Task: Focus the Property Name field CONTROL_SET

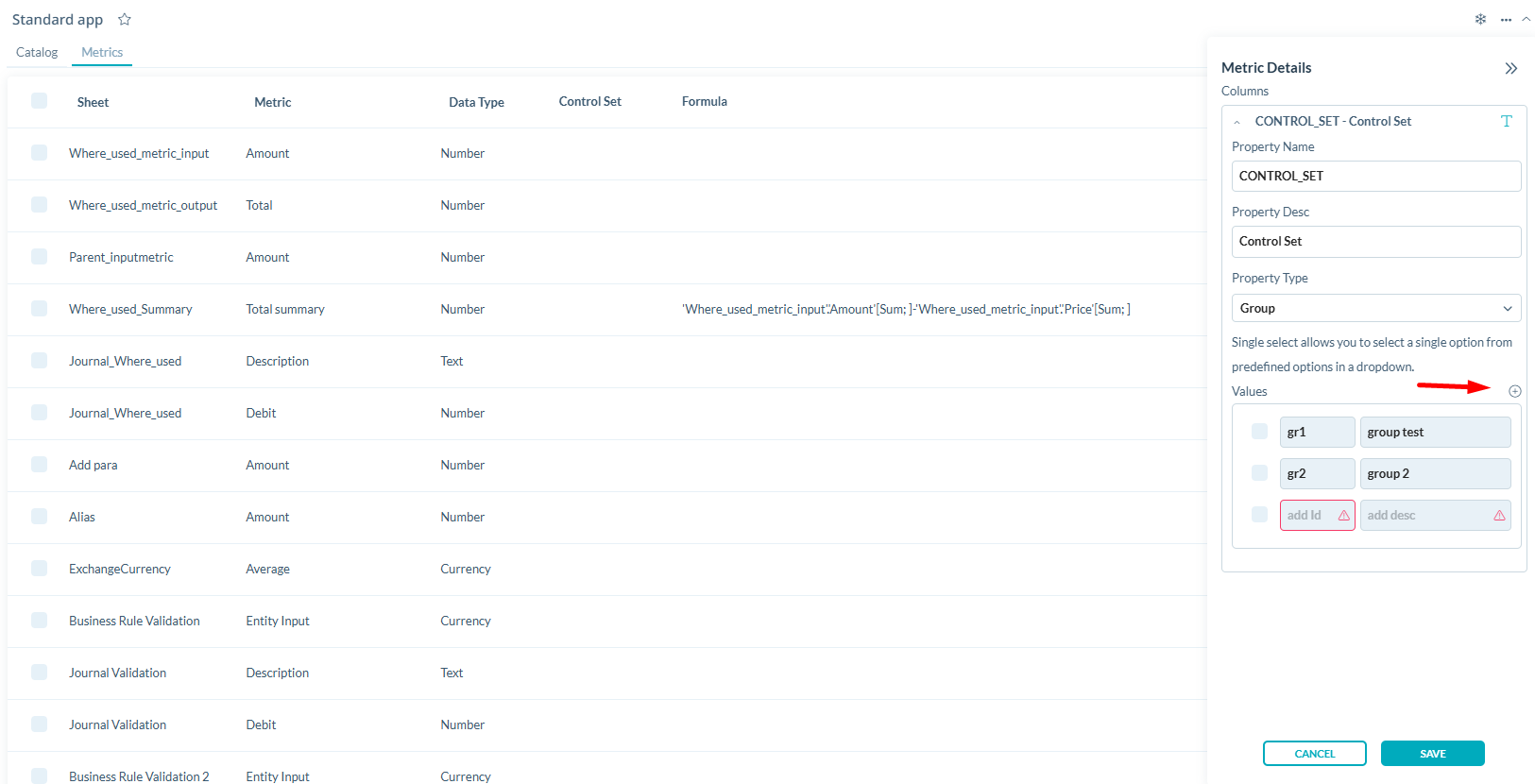Action: 1375,177
